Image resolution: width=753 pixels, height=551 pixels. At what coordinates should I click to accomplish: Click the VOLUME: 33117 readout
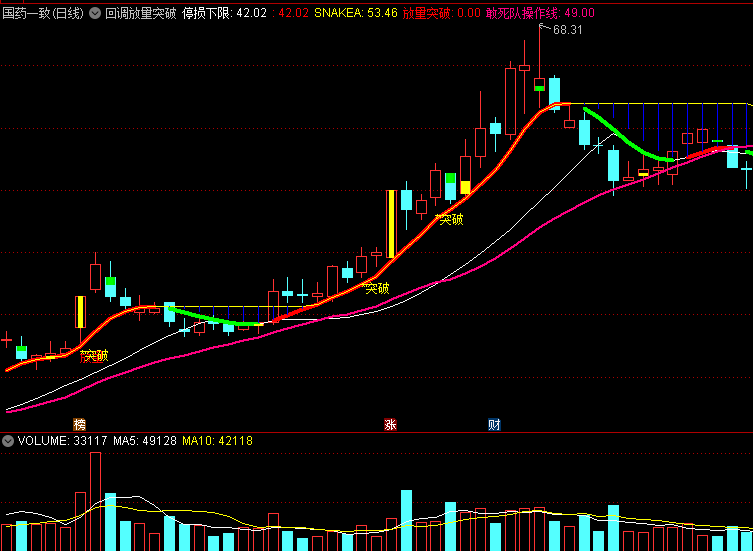pyautogui.click(x=61, y=441)
